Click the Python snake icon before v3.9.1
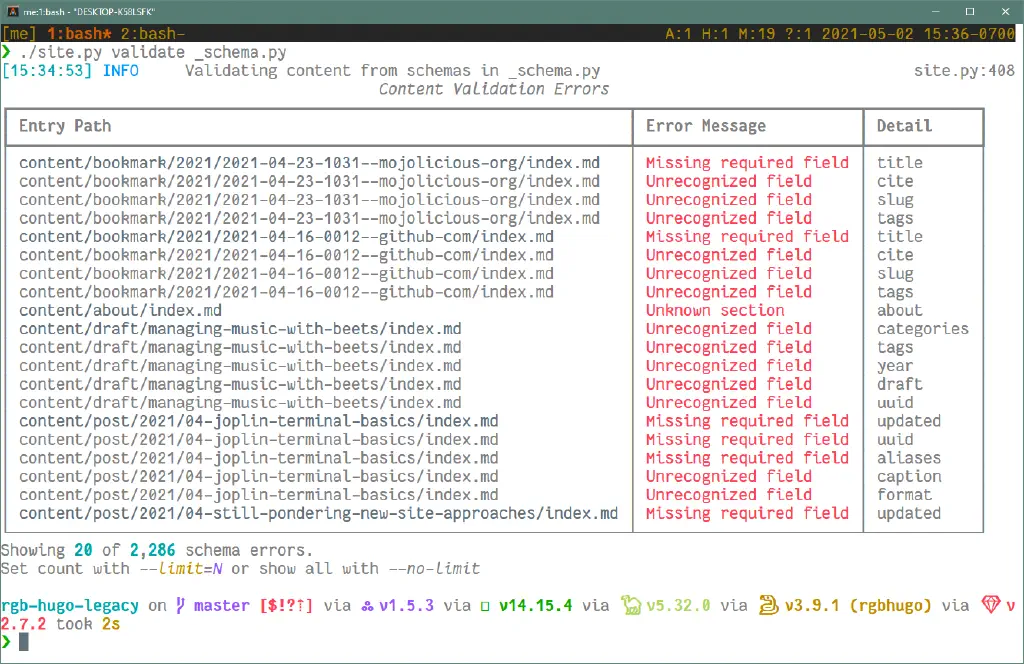This screenshot has height=664, width=1024. 769,605
